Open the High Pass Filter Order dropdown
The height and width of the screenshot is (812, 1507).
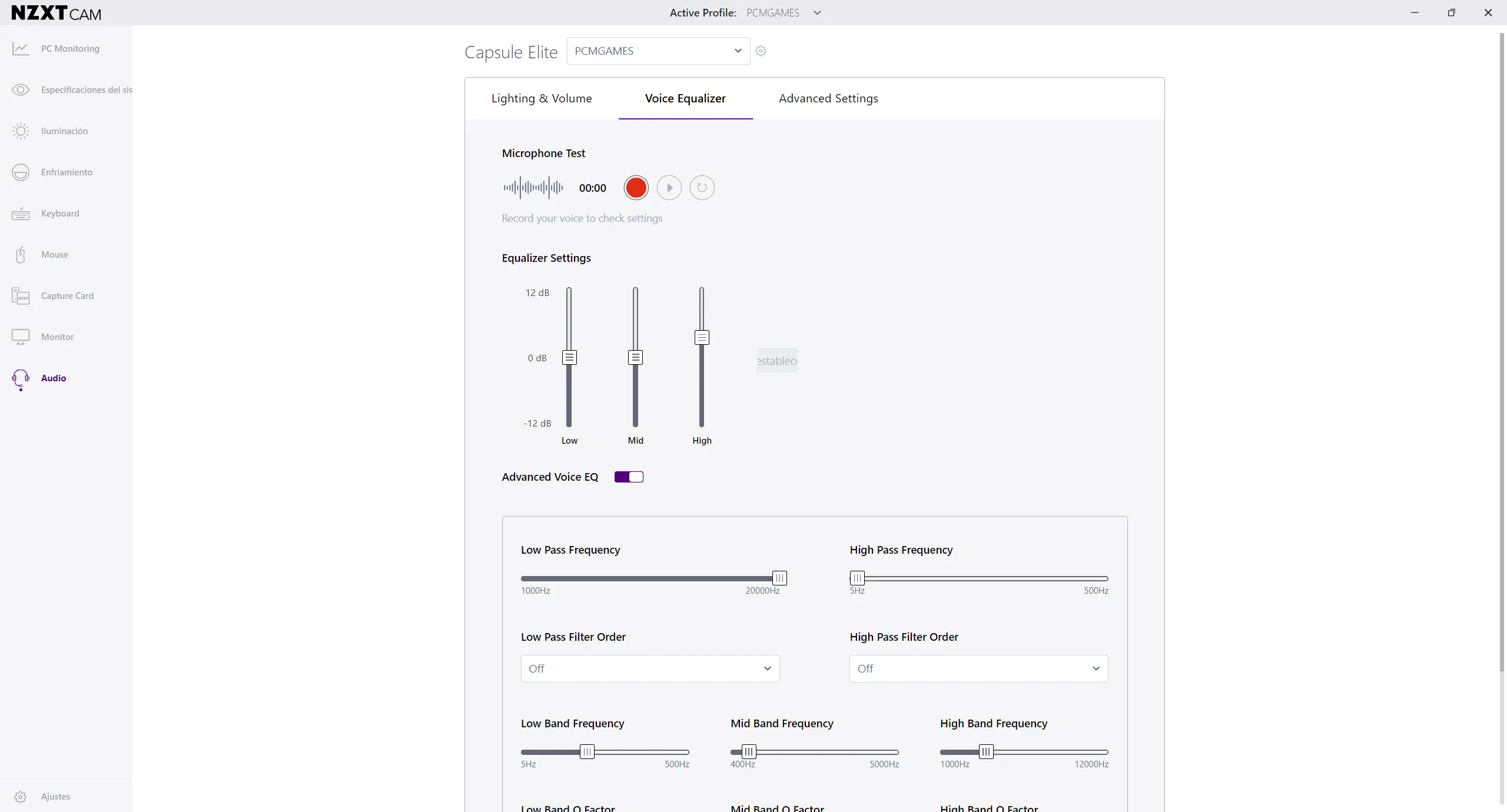pyautogui.click(x=978, y=668)
